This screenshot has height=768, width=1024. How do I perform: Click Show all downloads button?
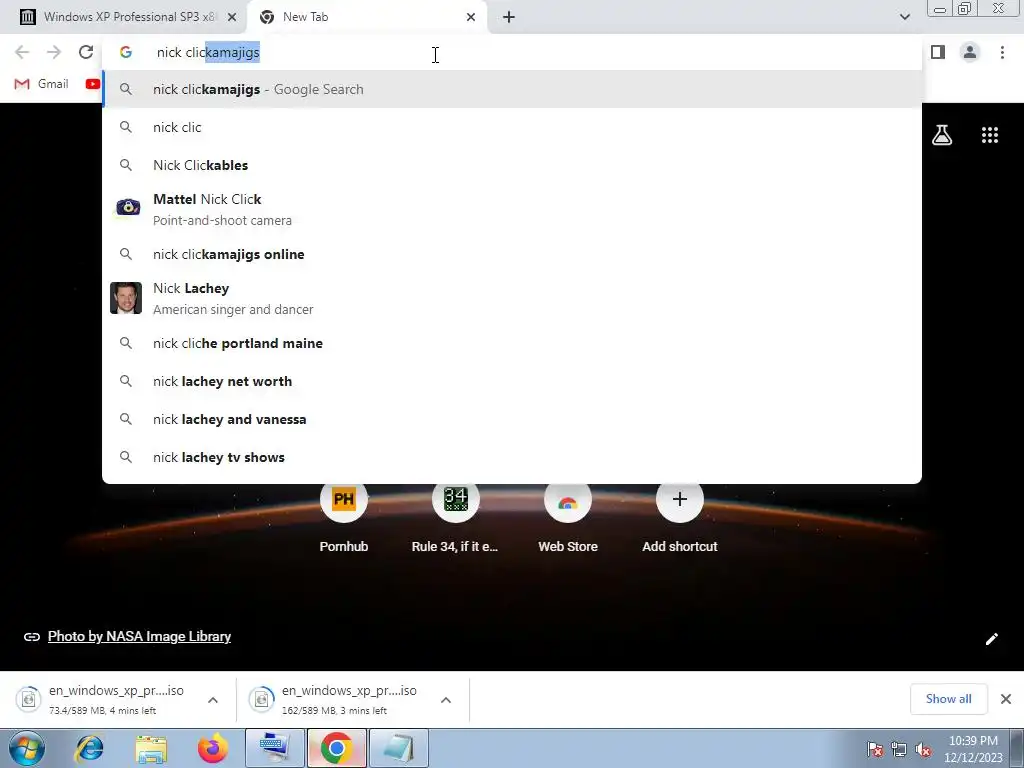948,699
